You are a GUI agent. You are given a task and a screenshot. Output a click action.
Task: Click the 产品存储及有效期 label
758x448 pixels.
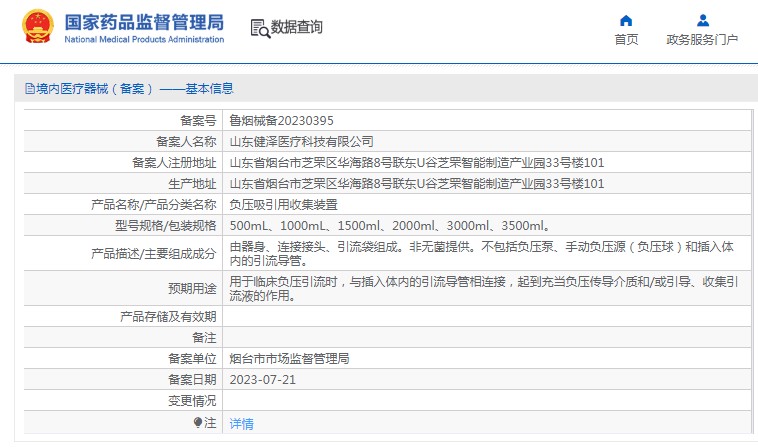(x=168, y=317)
